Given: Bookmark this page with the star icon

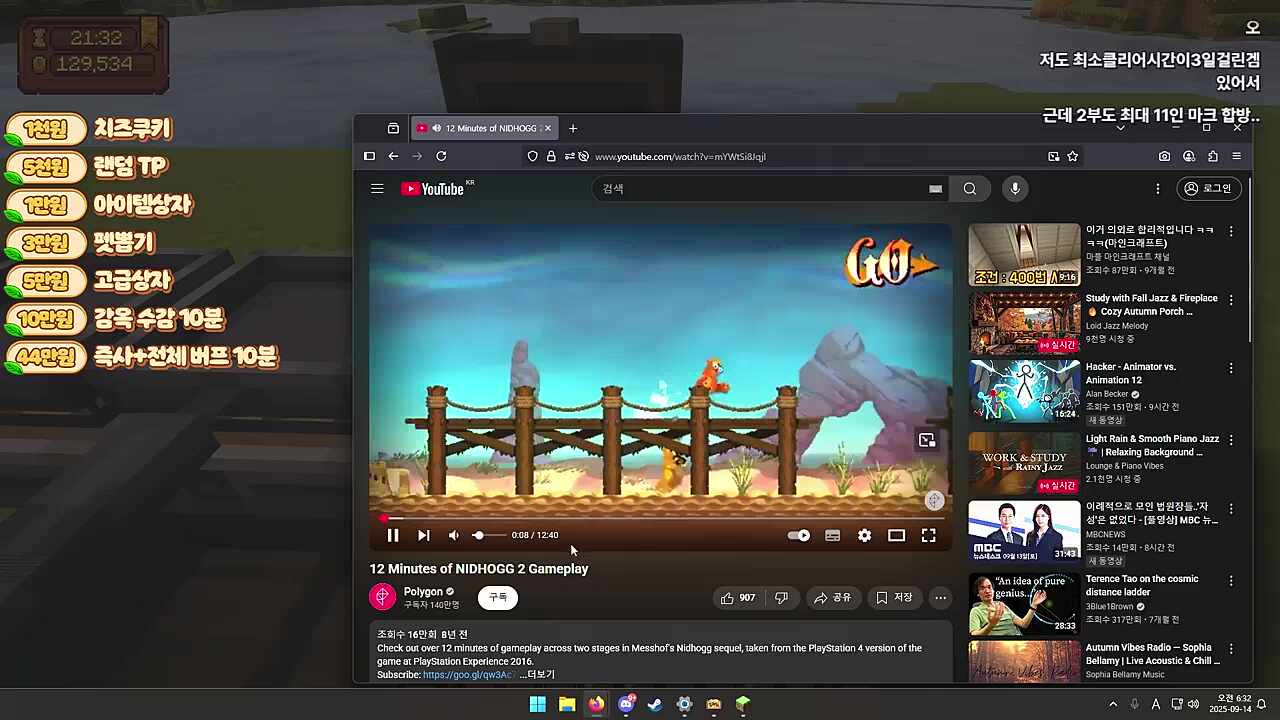Looking at the screenshot, I should [x=1072, y=156].
